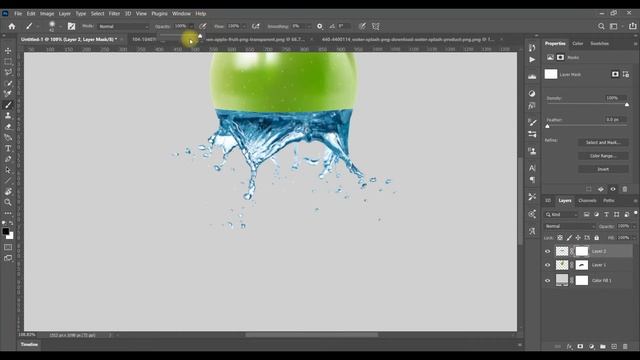This screenshot has width=640, height=360.
Task: Toggle lock image pixels brush icon
Action: pyautogui.click(x=569, y=238)
